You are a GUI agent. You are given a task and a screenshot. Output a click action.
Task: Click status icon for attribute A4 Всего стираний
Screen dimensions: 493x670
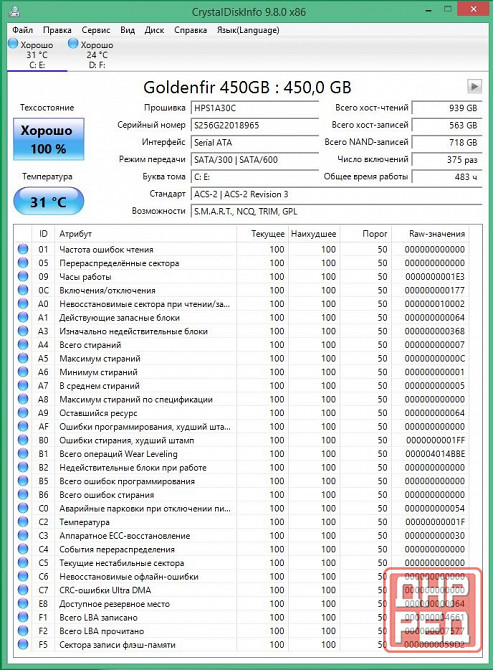click(23, 344)
